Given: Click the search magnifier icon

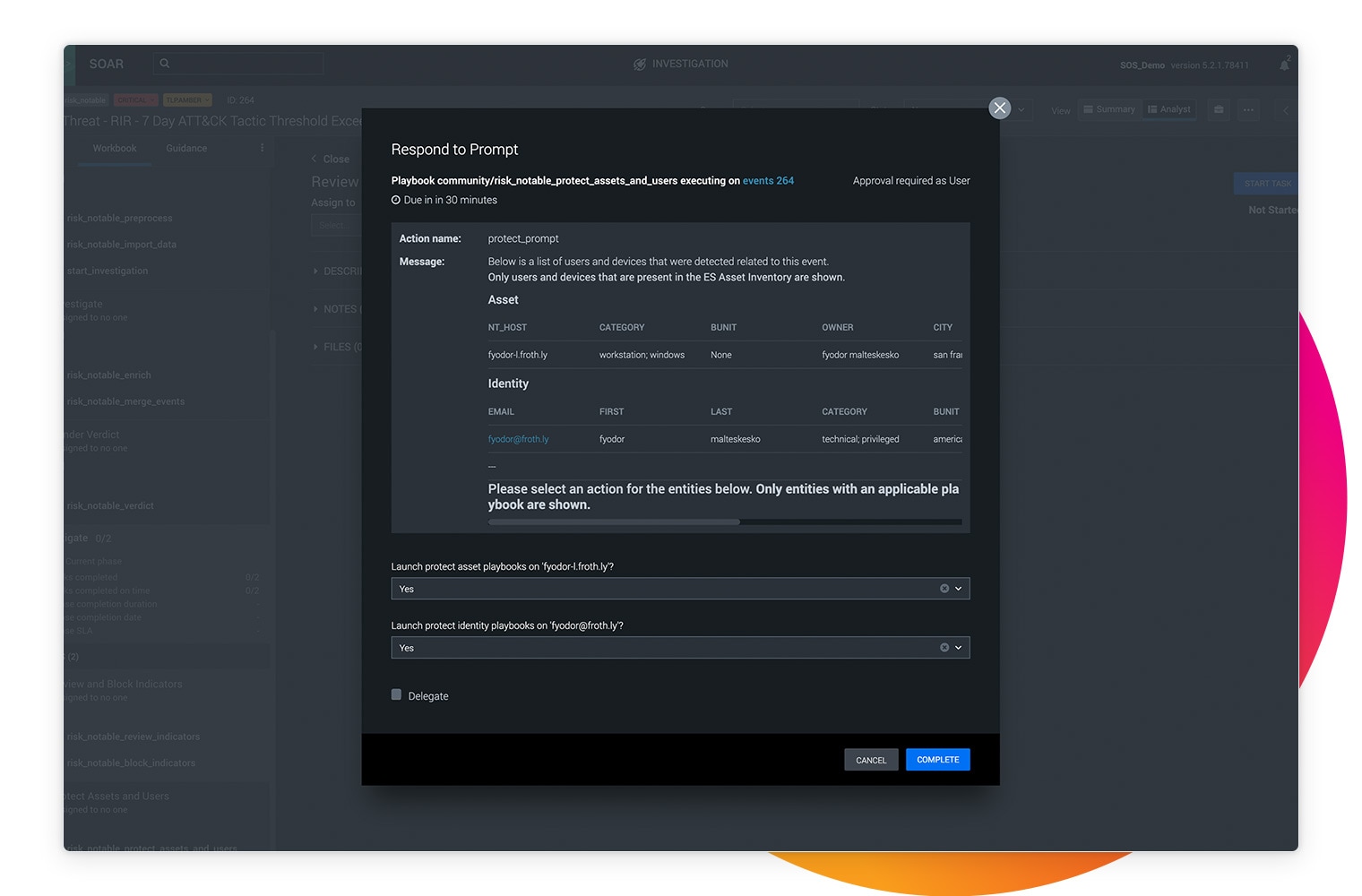Looking at the screenshot, I should point(165,64).
